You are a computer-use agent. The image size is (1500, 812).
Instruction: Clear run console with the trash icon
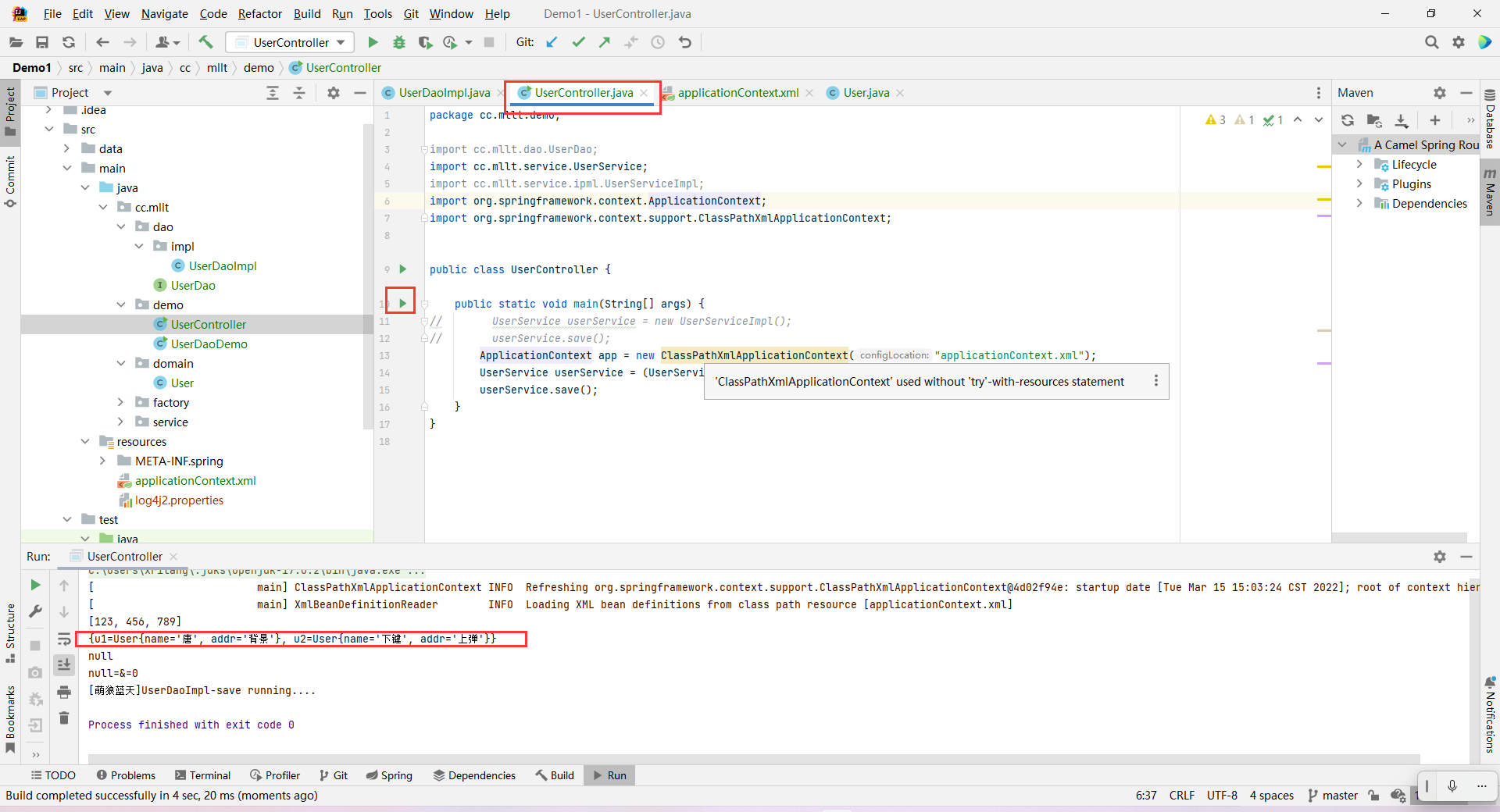[x=64, y=718]
